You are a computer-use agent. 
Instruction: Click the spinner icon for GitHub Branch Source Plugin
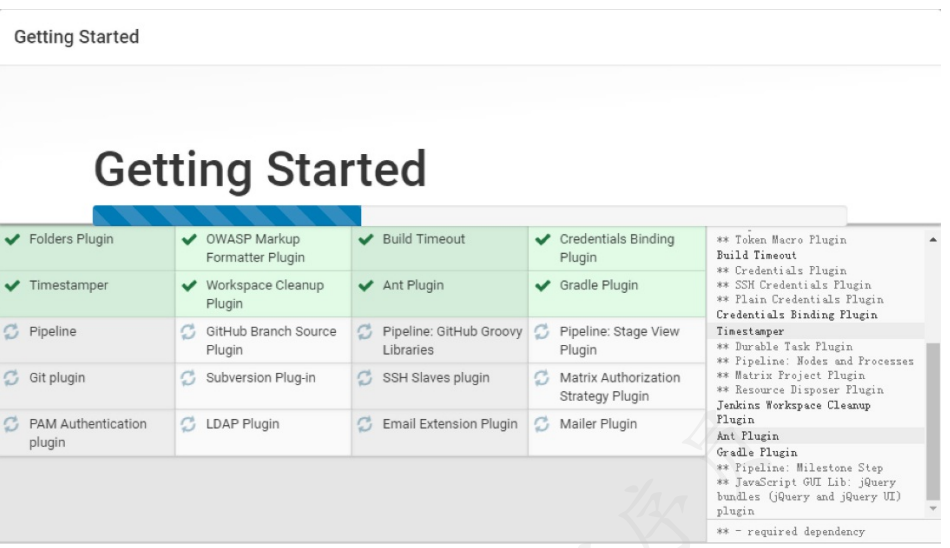pos(188,332)
